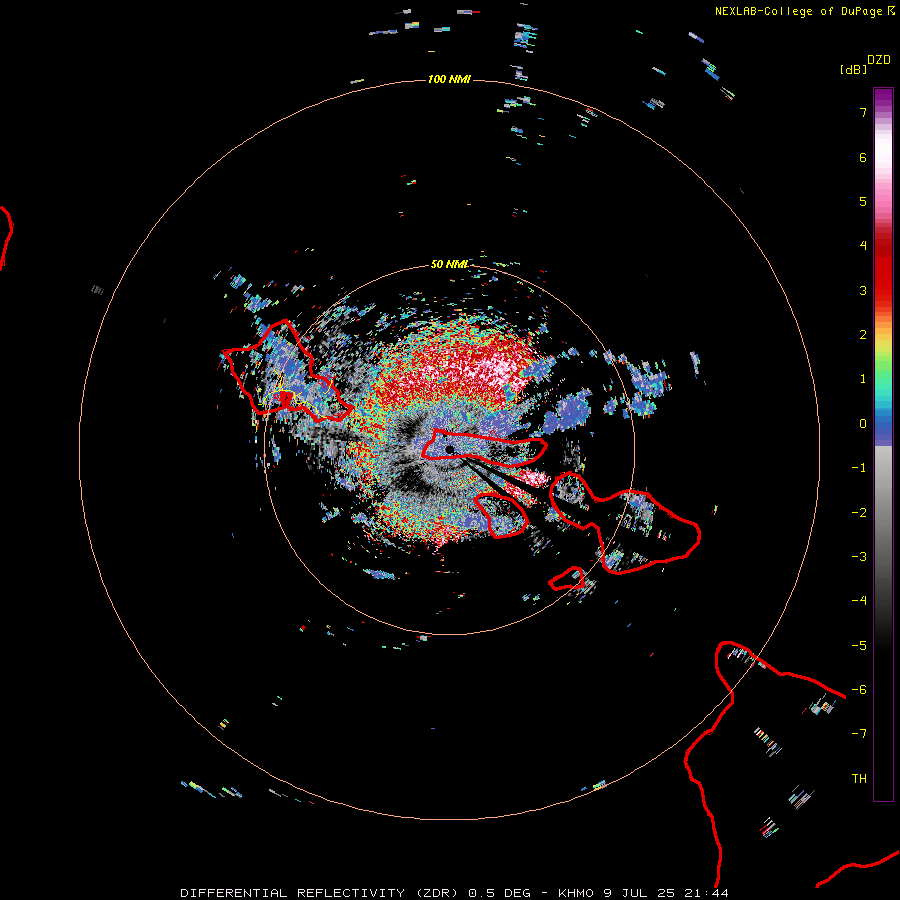Click the positive 1 dB scale label
900x900 pixels.
point(863,379)
